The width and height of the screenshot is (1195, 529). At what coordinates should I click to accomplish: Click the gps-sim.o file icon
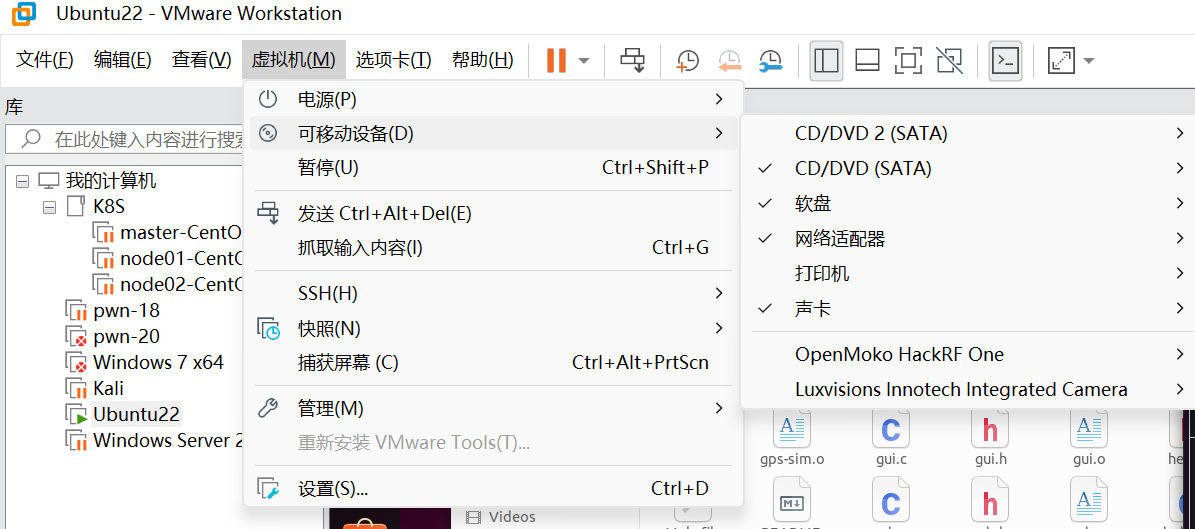[x=793, y=428]
